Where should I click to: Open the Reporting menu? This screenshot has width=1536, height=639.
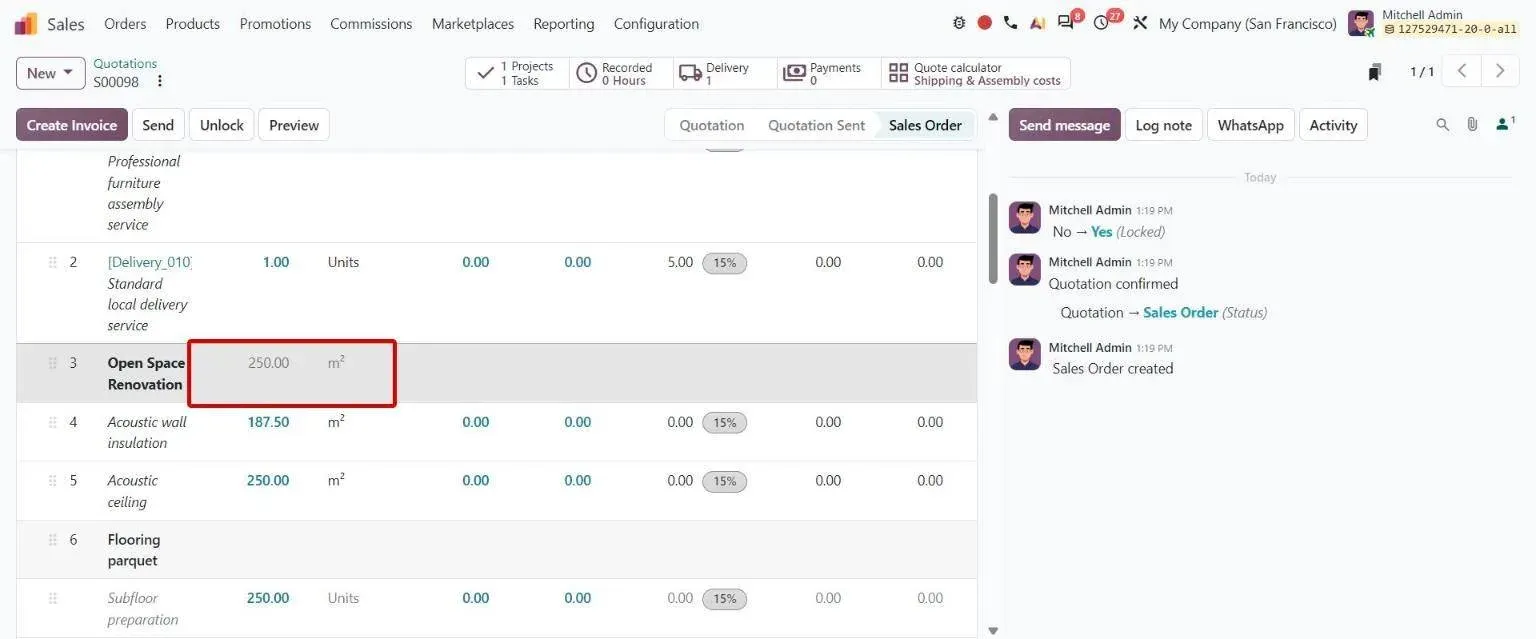pos(564,23)
